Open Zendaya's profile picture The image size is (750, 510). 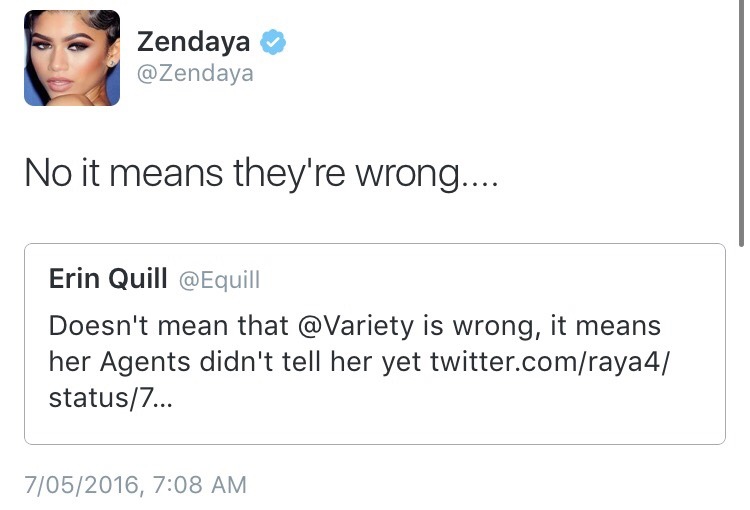click(x=72, y=58)
